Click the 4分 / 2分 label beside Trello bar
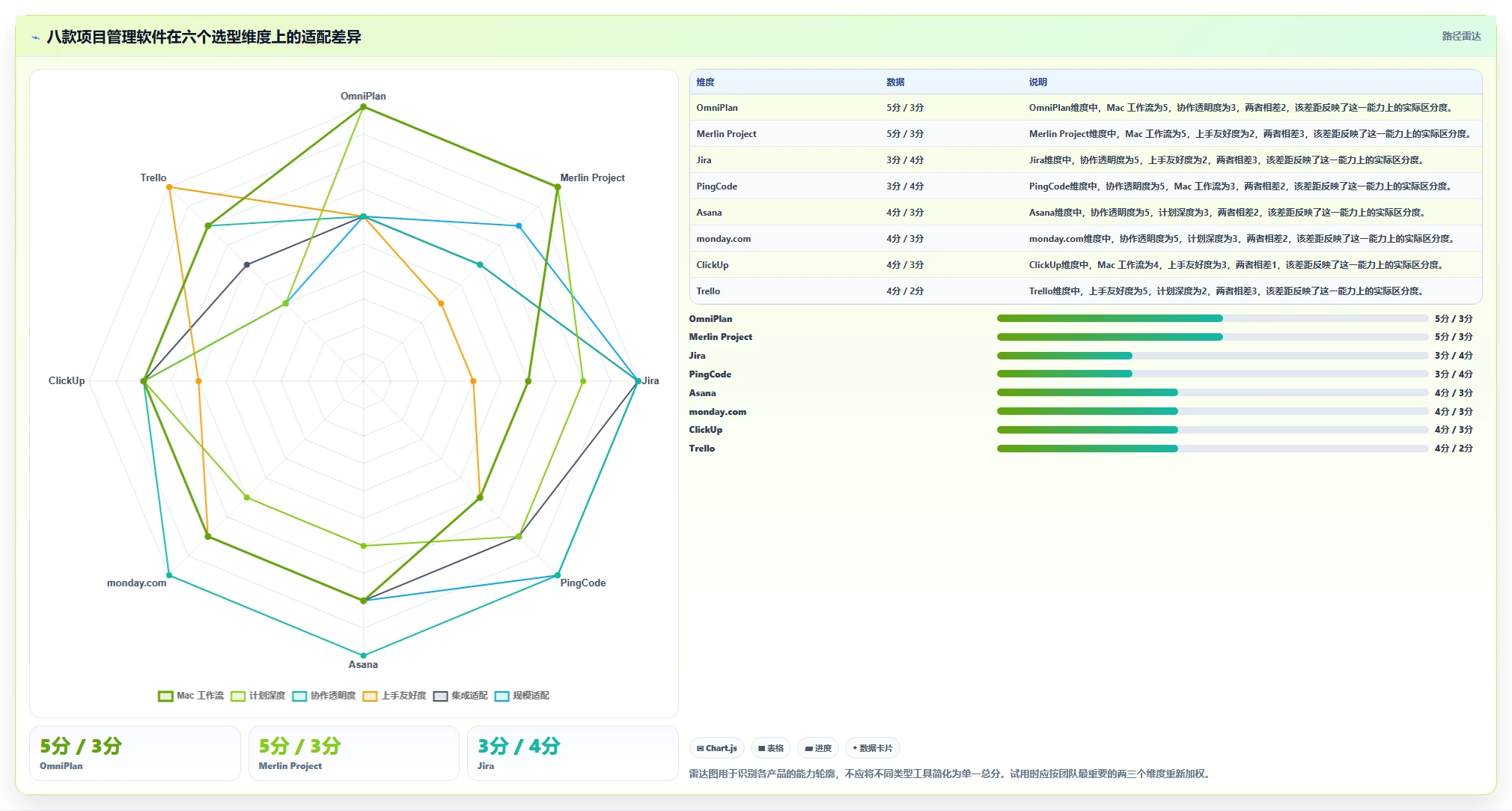Viewport: 1512px width, 811px height. click(1454, 449)
